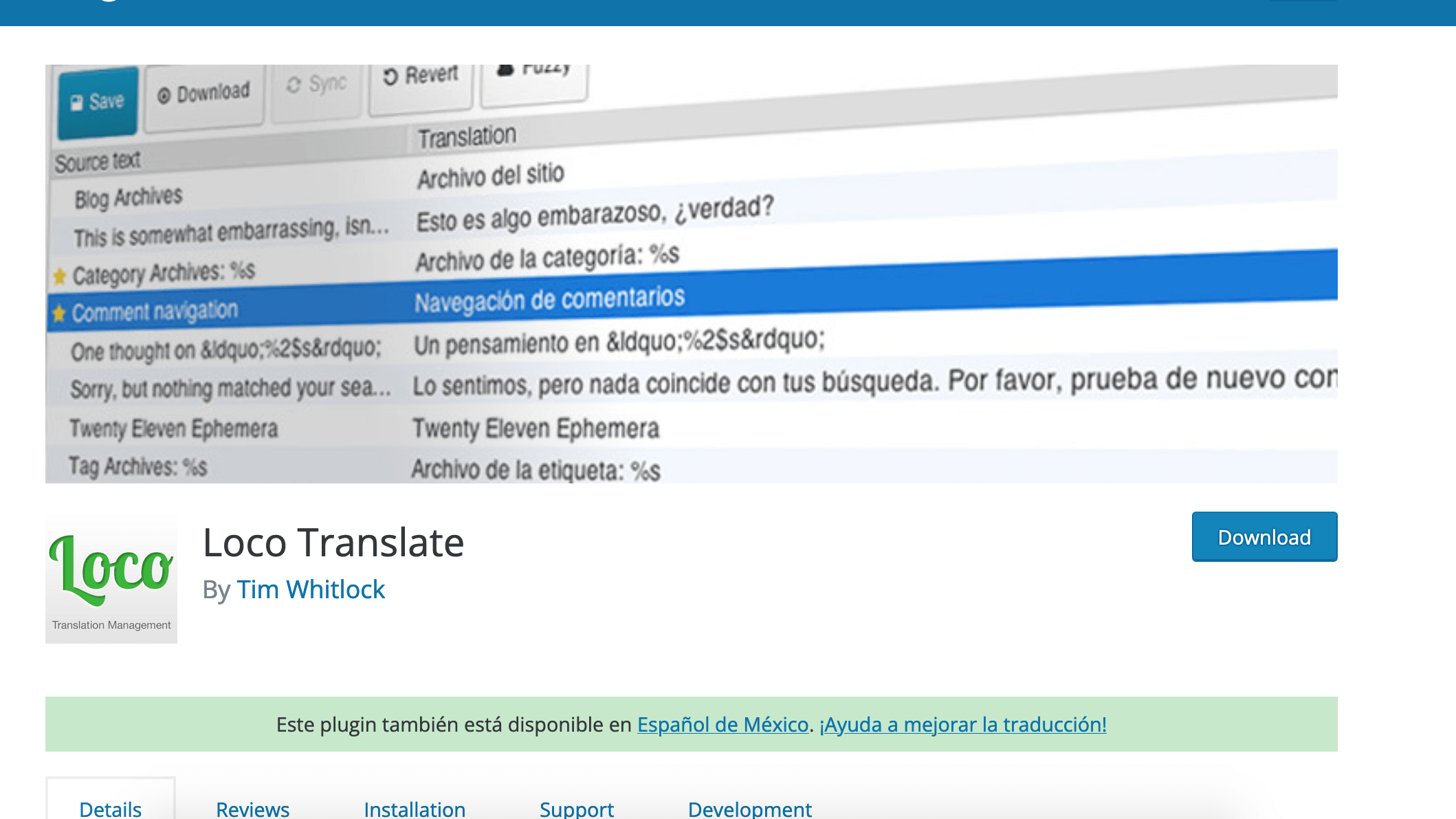Click 'Esto es algo embarazoso' translation
Image resolution: width=1456 pixels, height=819 pixels.
[595, 215]
